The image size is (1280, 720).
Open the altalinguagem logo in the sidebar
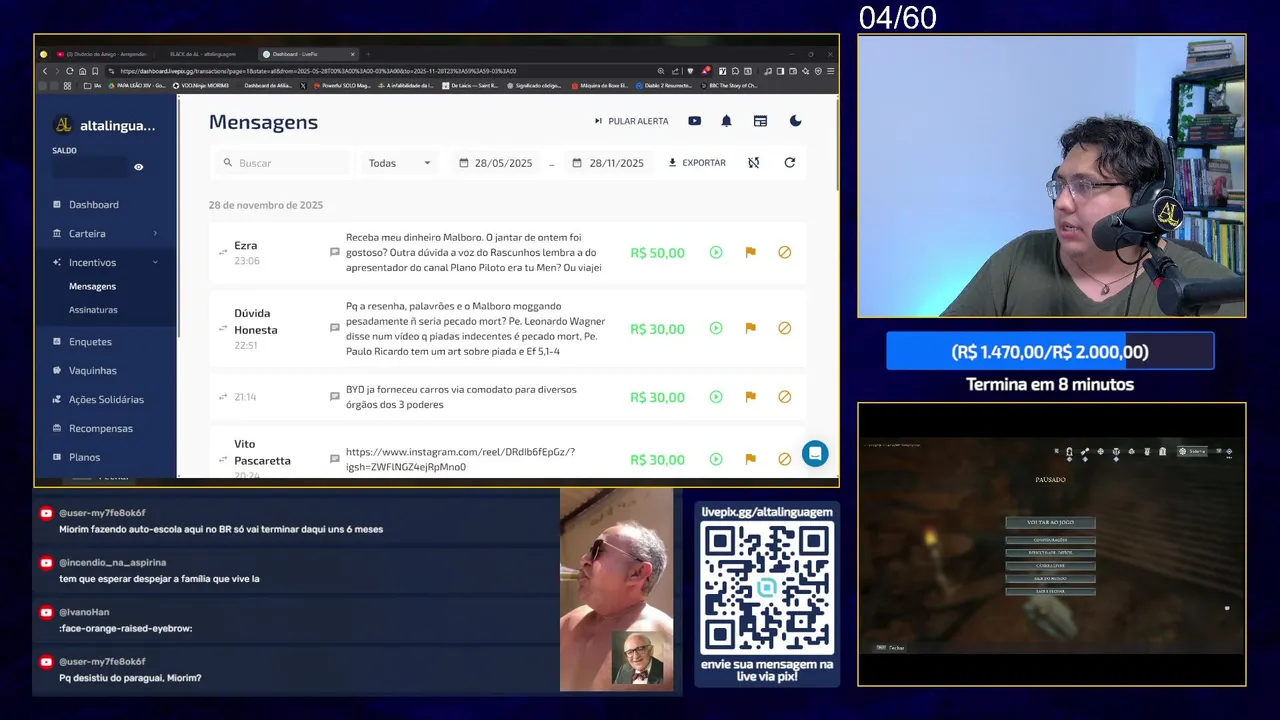pos(63,125)
